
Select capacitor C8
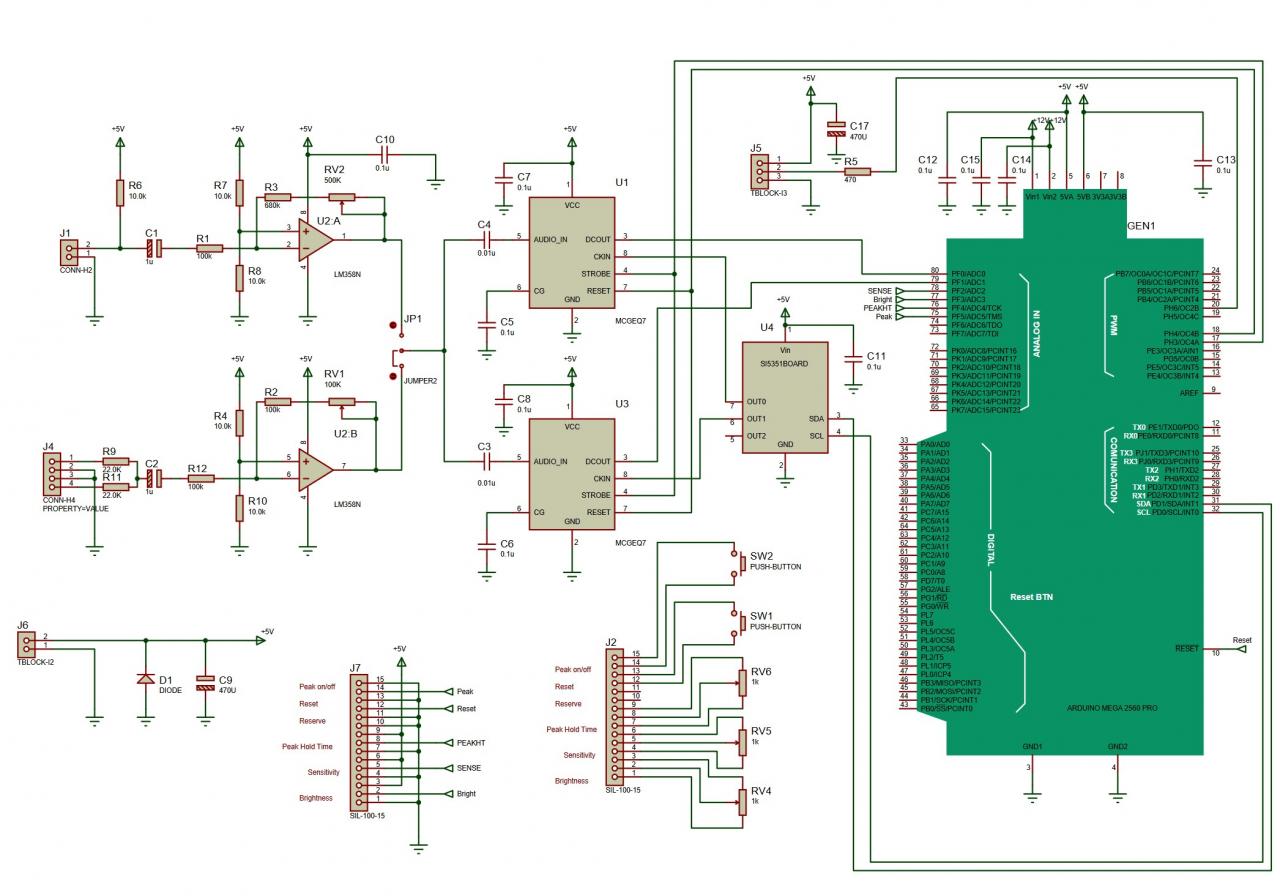click(x=503, y=401)
